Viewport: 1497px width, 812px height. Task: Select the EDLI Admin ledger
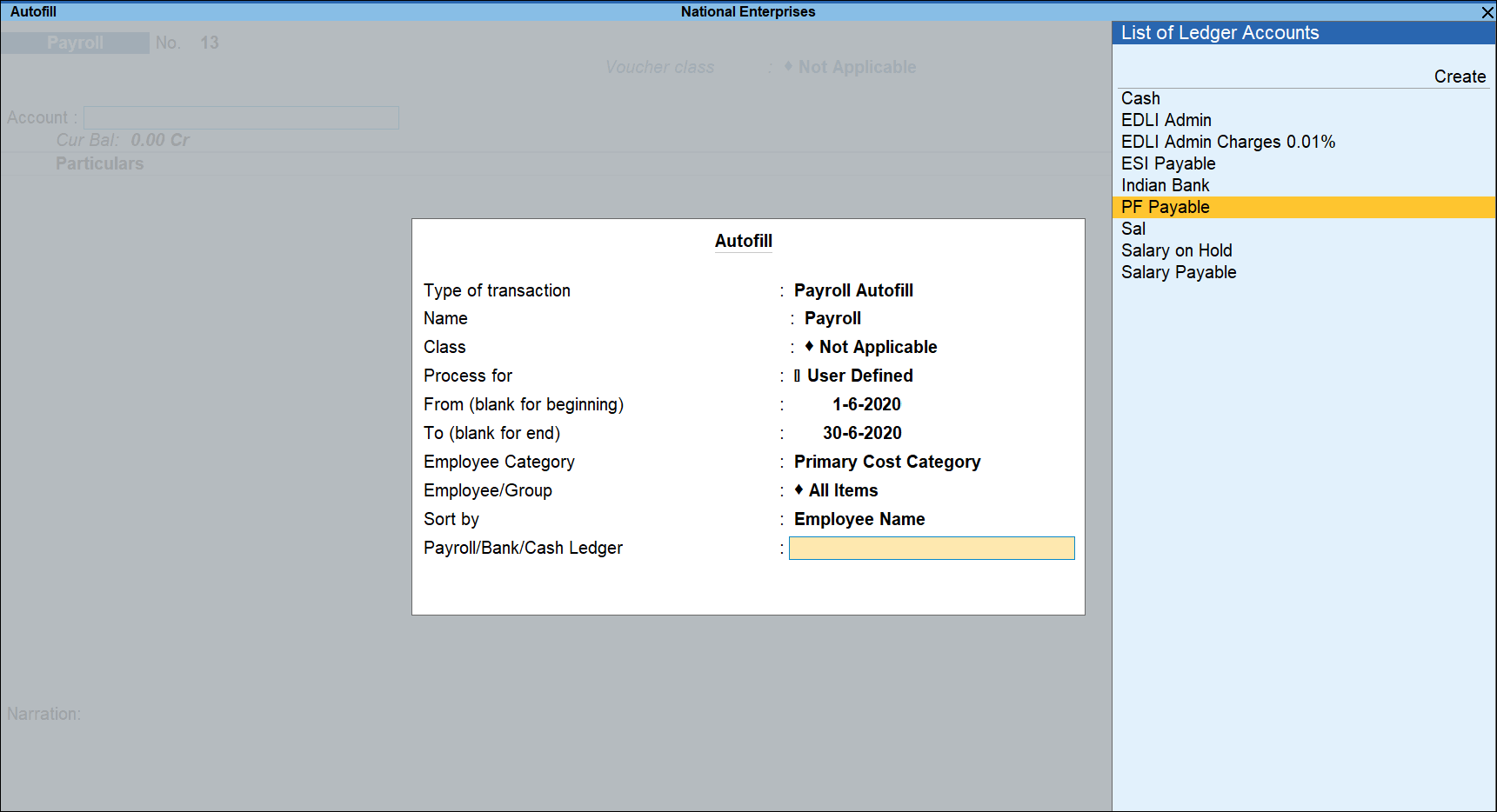1166,120
